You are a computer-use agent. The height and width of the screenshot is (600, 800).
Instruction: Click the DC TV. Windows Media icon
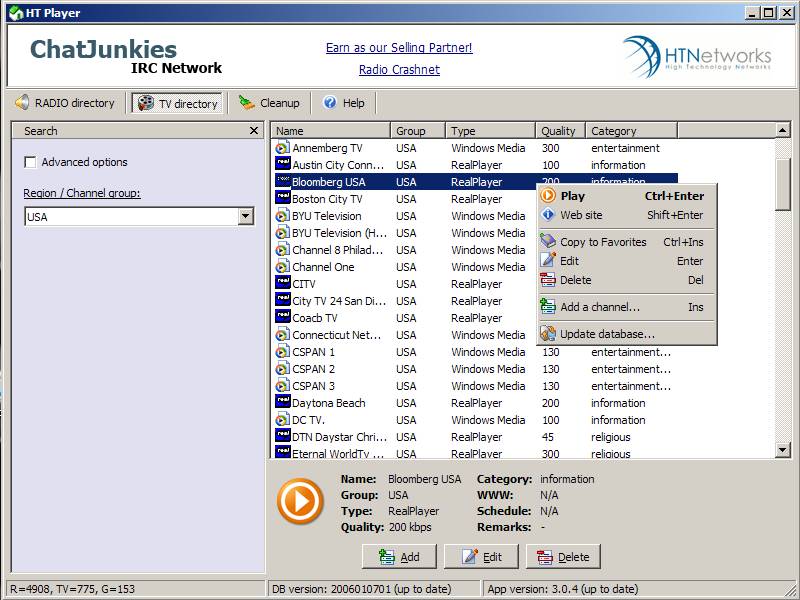(x=282, y=420)
